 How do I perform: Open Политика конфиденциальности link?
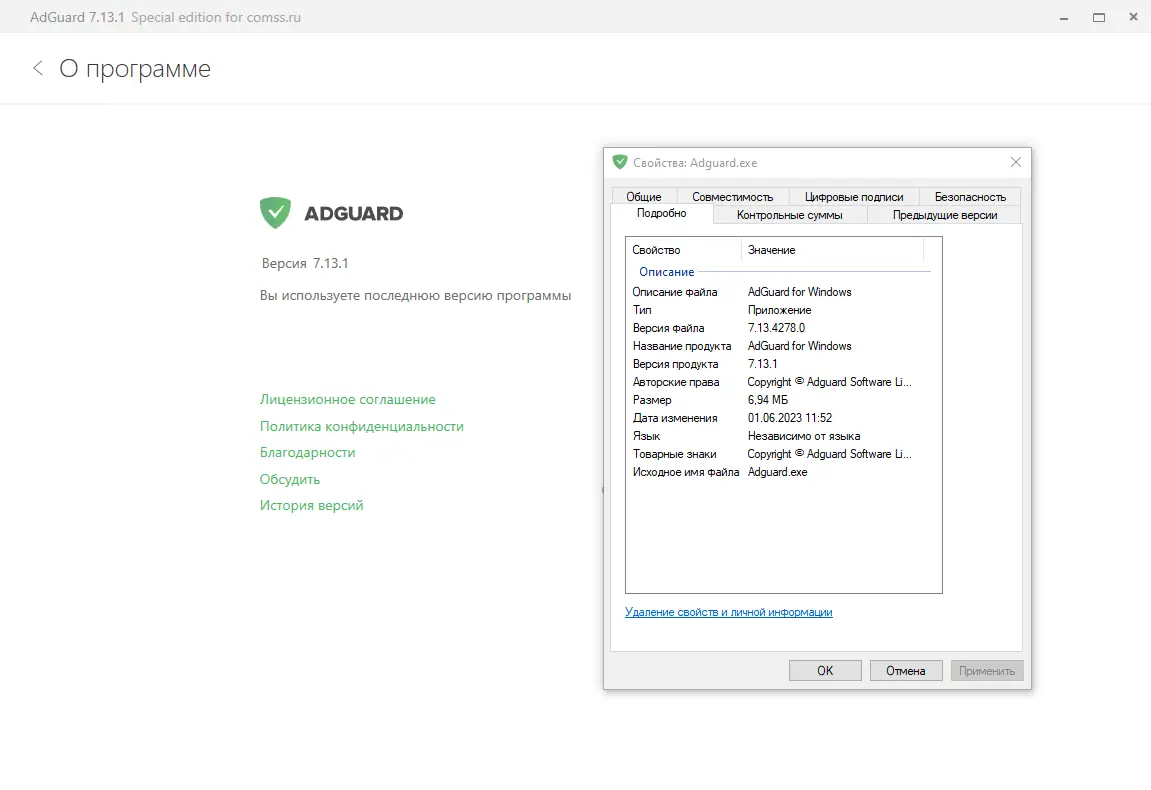361,425
